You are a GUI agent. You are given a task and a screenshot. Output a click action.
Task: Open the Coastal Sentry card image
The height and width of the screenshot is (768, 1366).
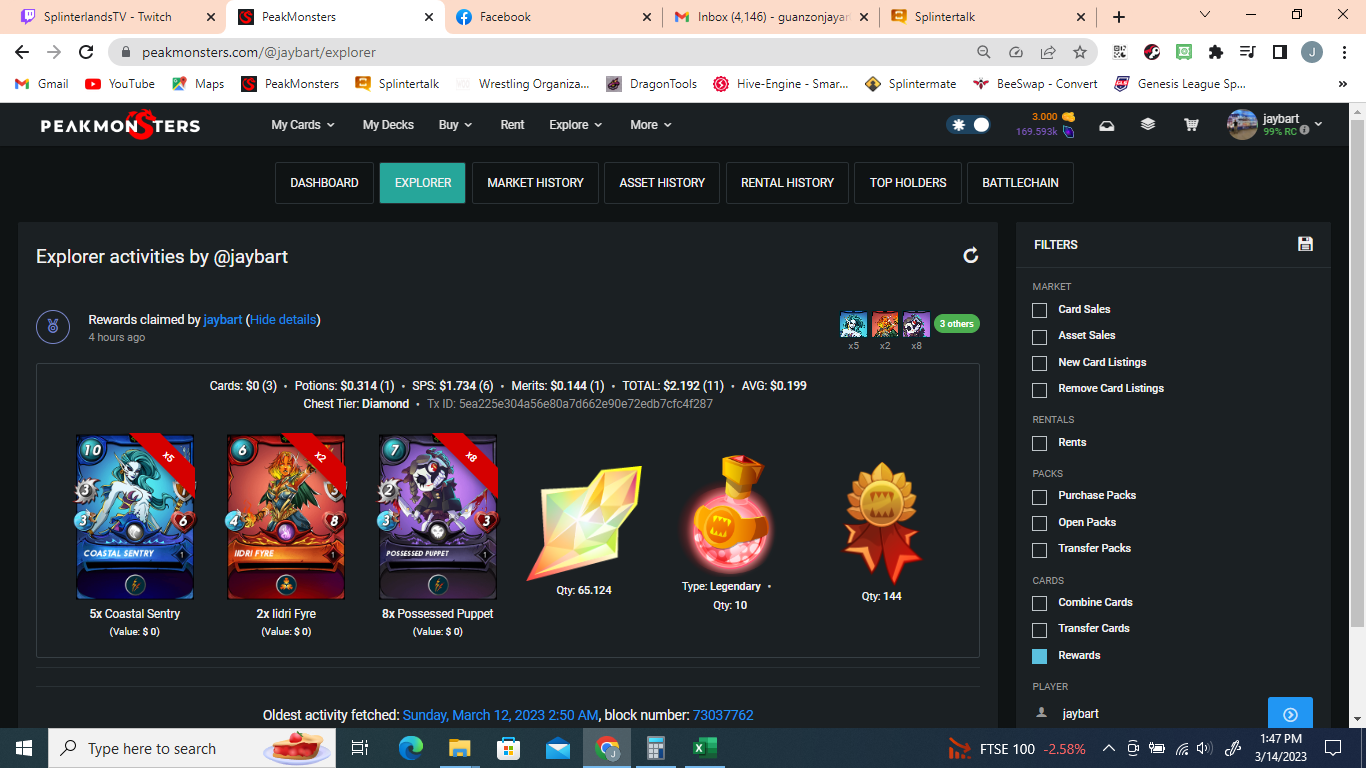(x=135, y=517)
